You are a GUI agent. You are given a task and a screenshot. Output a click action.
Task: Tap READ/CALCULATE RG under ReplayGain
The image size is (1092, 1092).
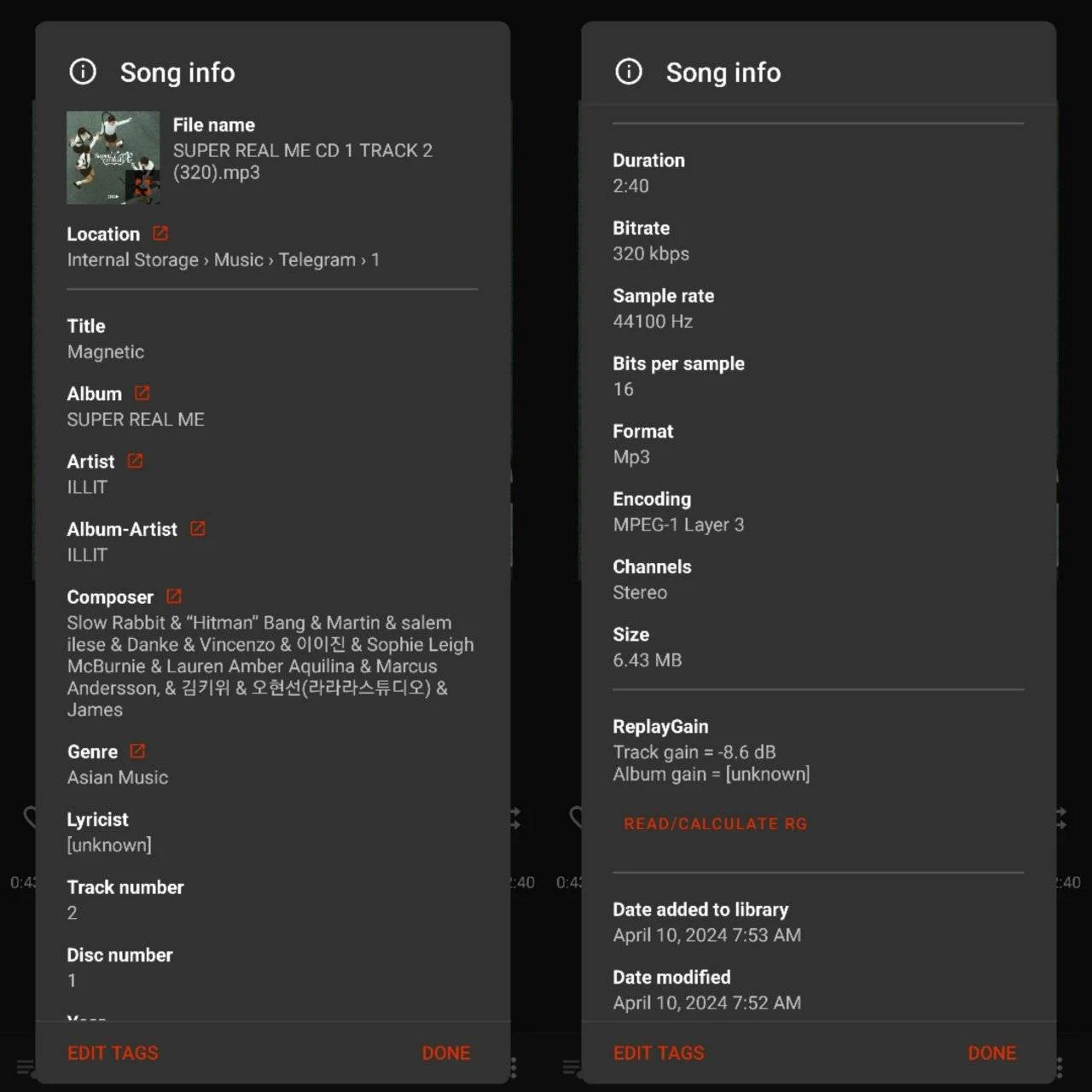715,824
